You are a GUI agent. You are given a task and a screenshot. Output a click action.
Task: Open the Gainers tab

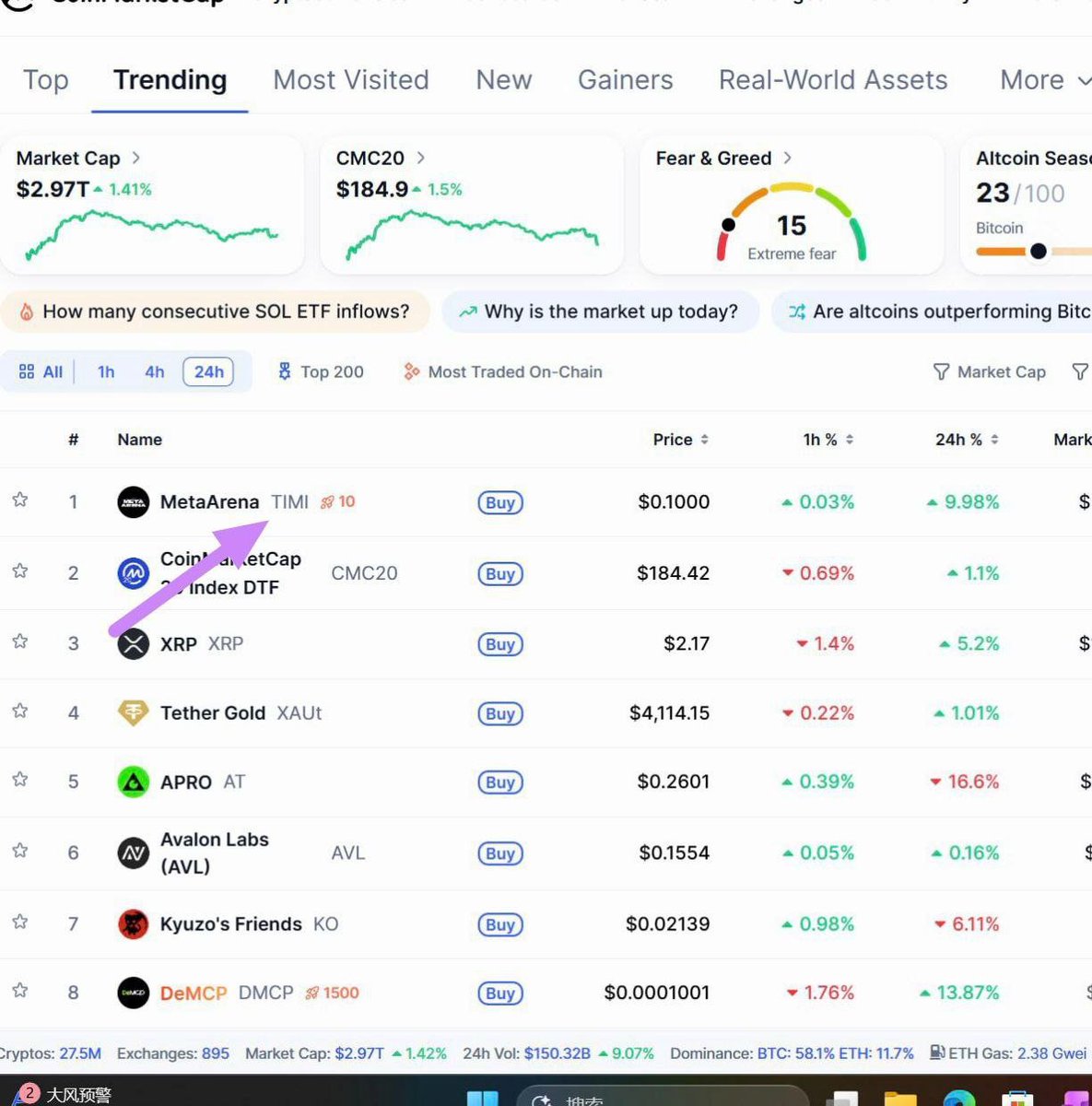[626, 80]
